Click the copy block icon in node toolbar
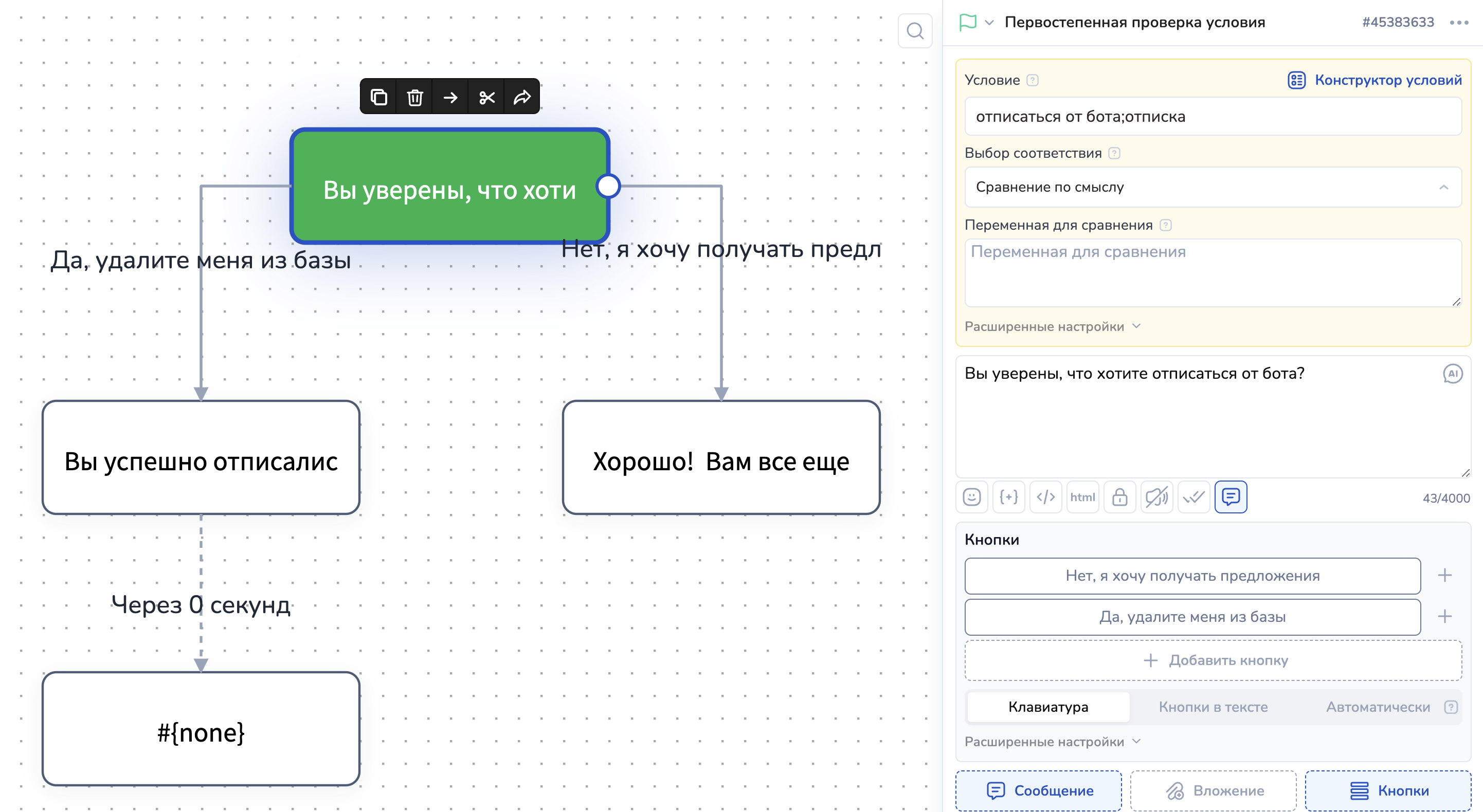Viewport: 1483px width, 812px height. [378, 97]
